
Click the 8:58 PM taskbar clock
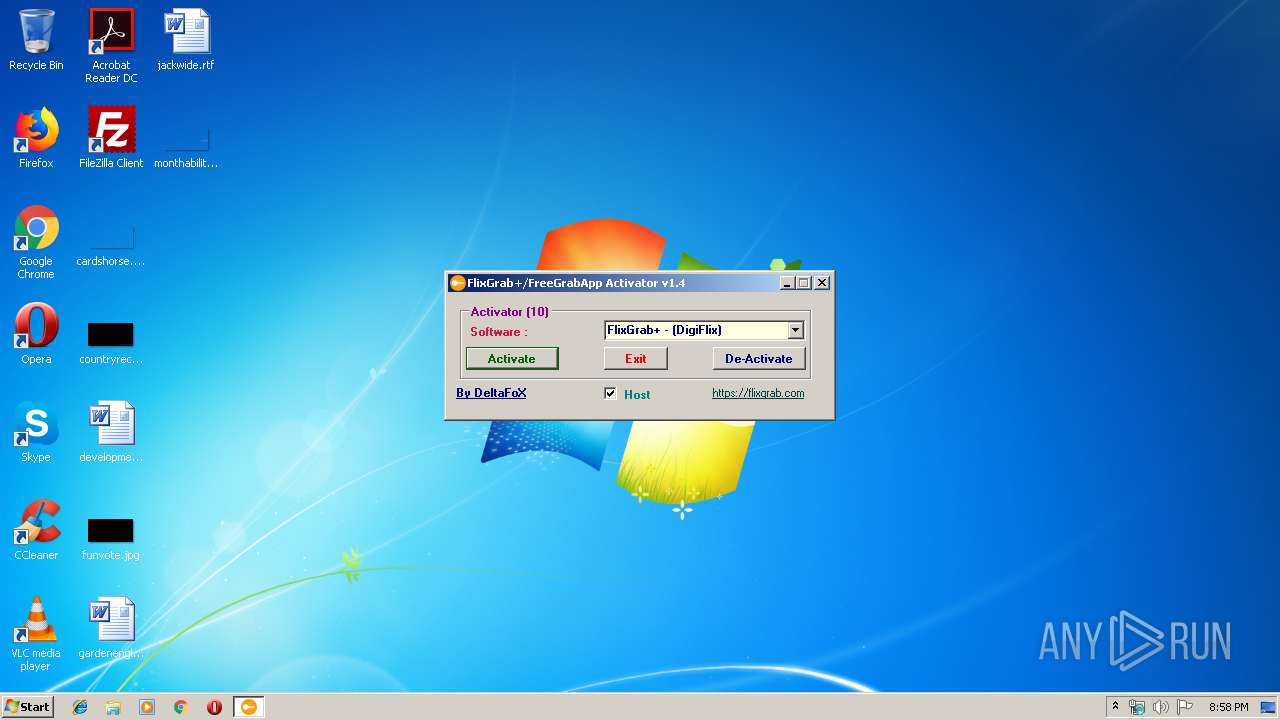click(x=1228, y=707)
